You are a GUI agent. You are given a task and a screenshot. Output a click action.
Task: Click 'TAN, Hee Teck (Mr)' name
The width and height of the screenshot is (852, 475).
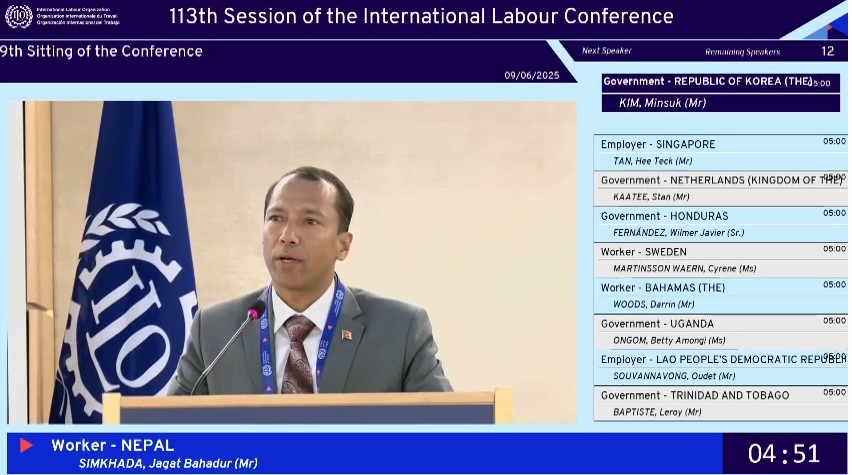tap(653, 161)
